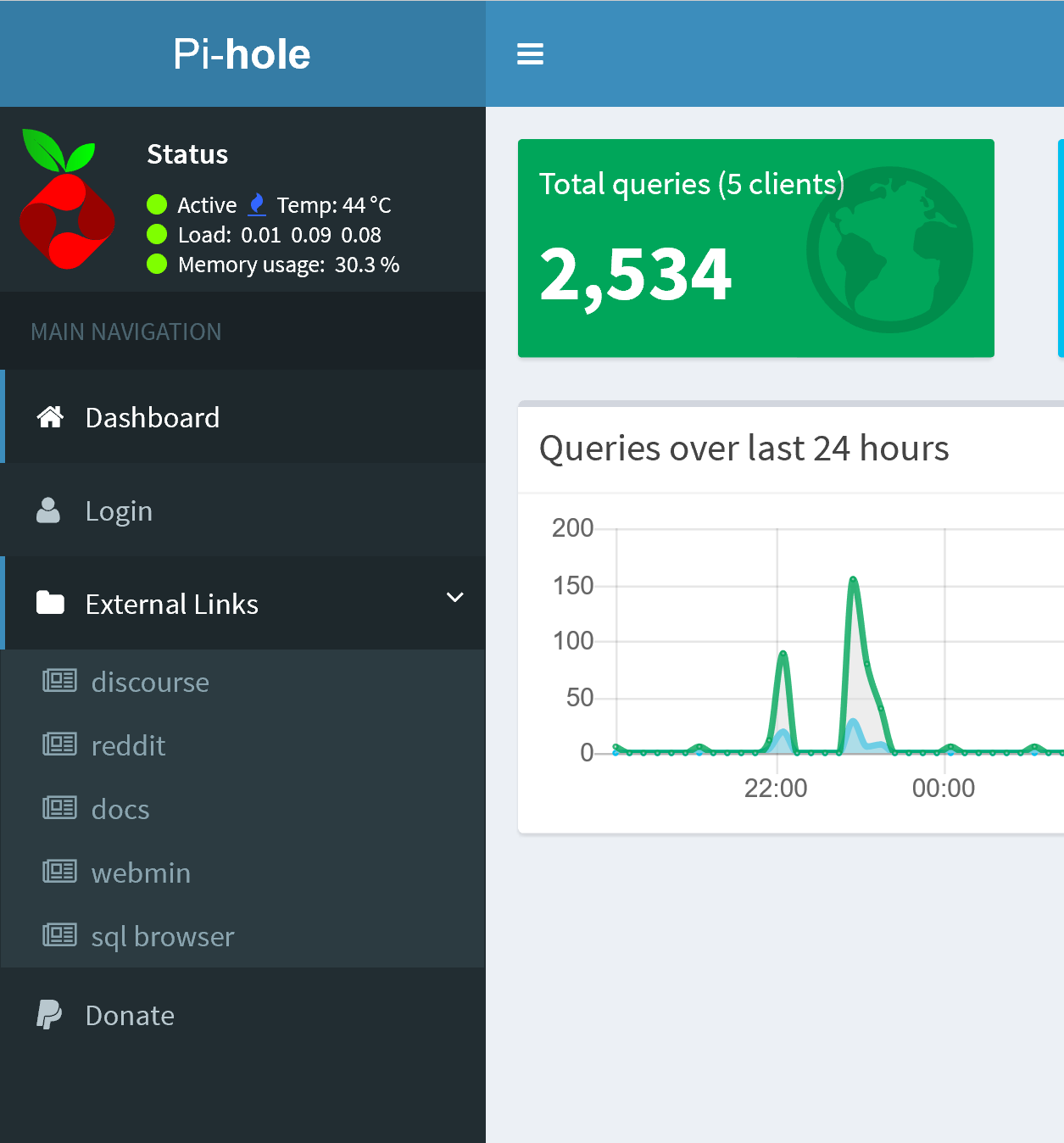The height and width of the screenshot is (1143, 1064).
Task: Click the PayPal Donate icon
Action: click(49, 1014)
